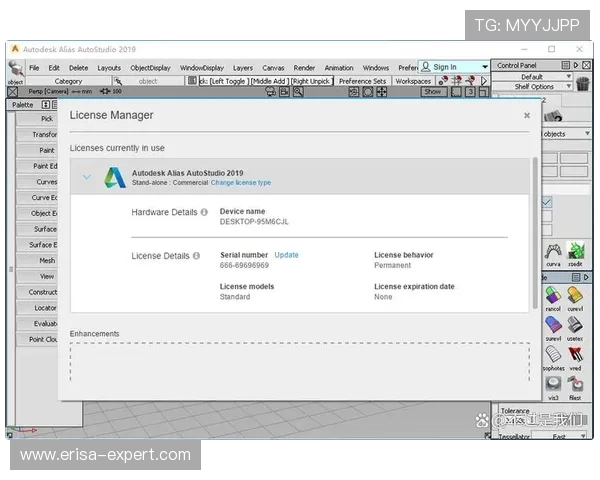
Task: Expand the Shelf Options dropdown
Action: click(x=569, y=87)
